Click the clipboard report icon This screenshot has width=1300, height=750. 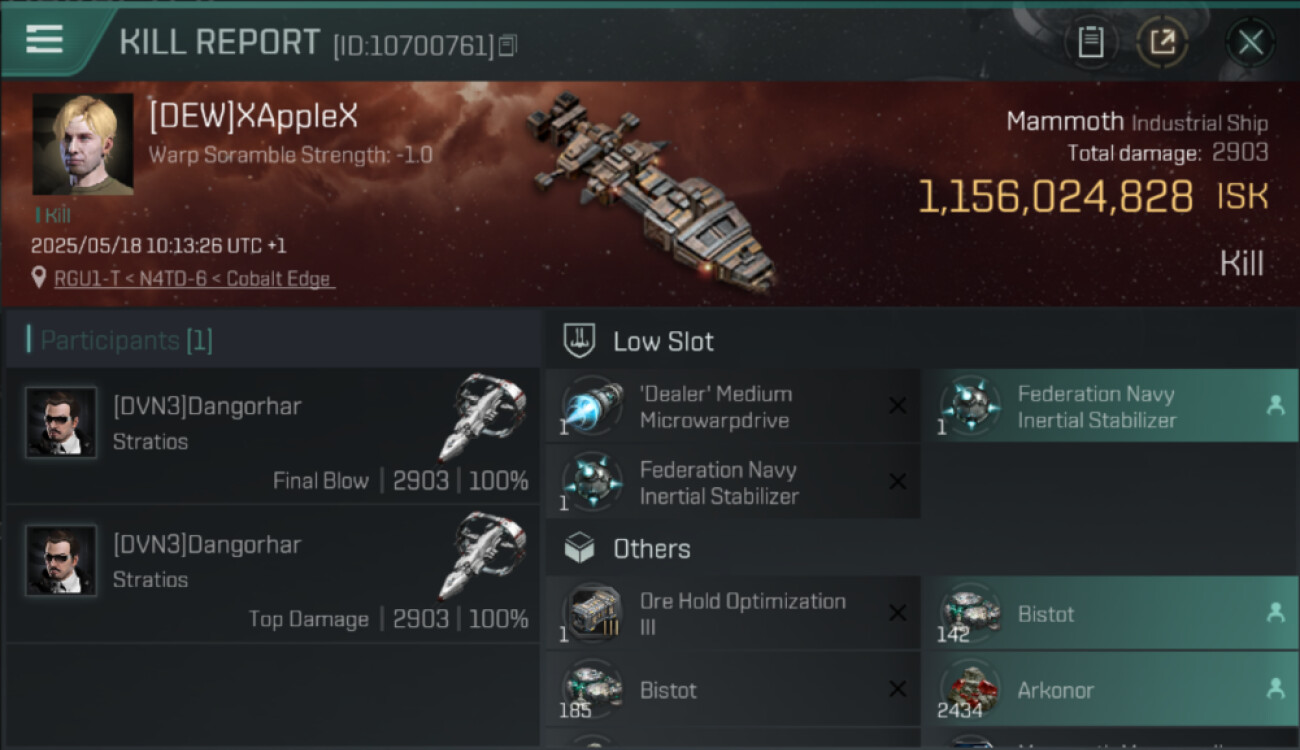[1090, 42]
